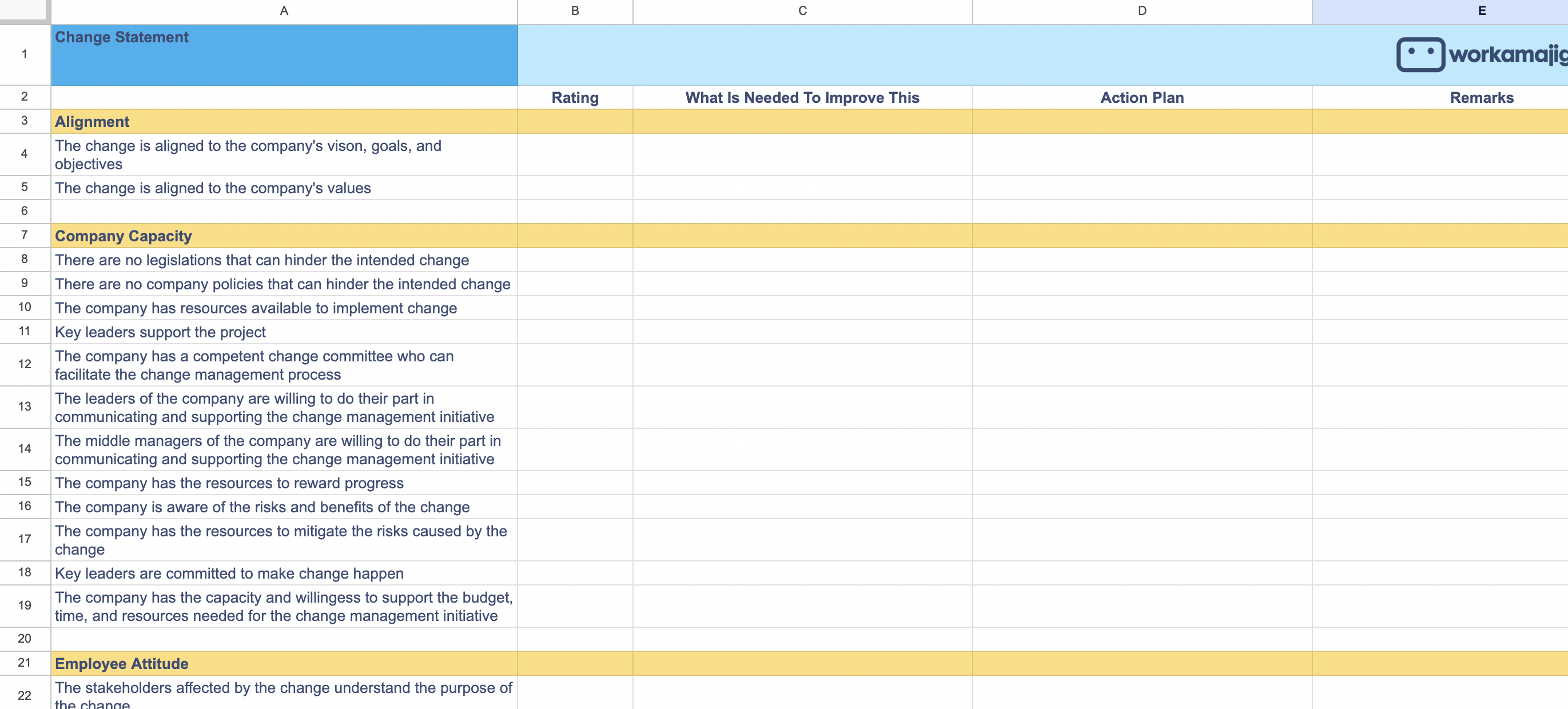Select row 1 header

[x=25, y=55]
